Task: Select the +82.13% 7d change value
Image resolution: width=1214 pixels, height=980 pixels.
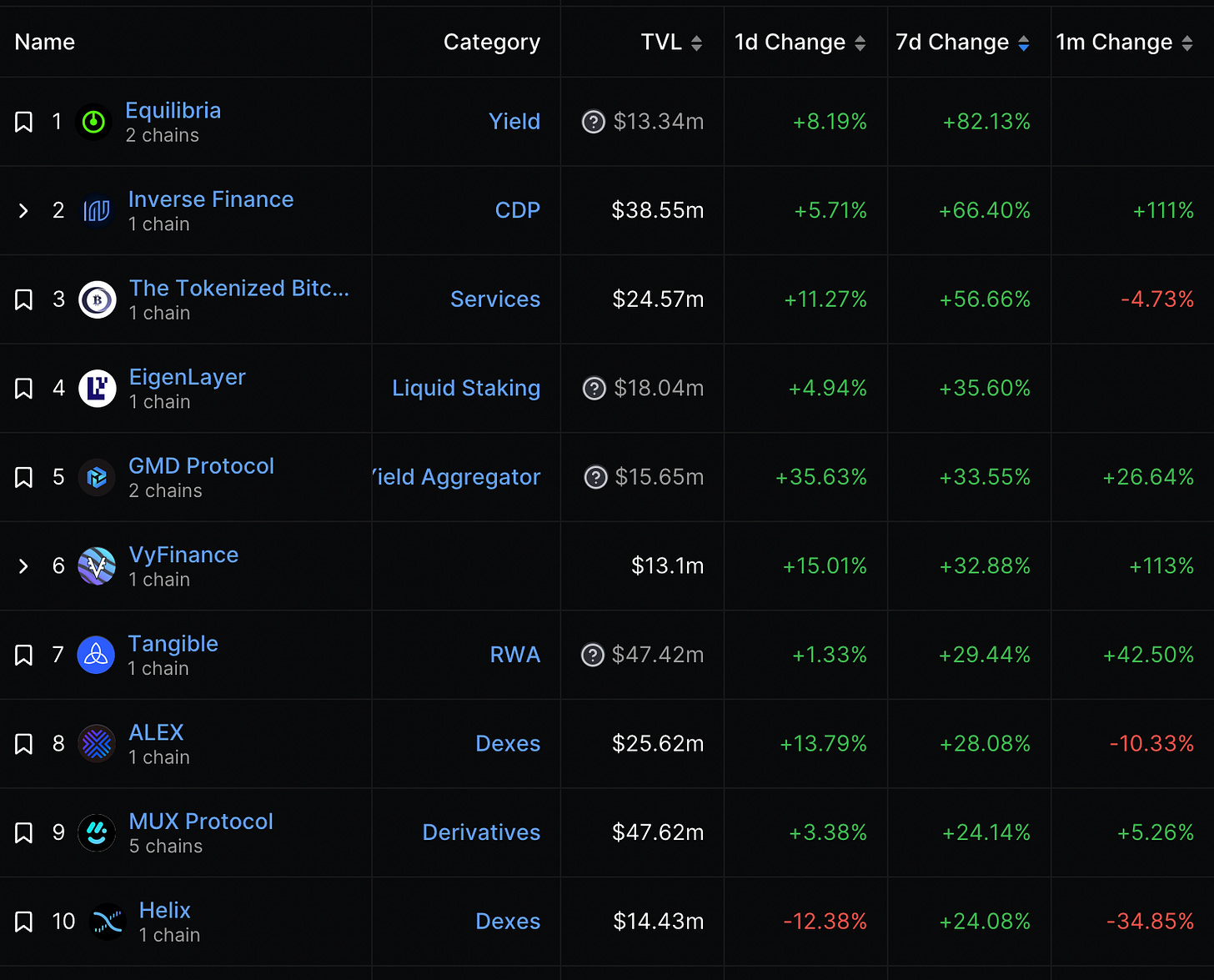Action: [986, 122]
